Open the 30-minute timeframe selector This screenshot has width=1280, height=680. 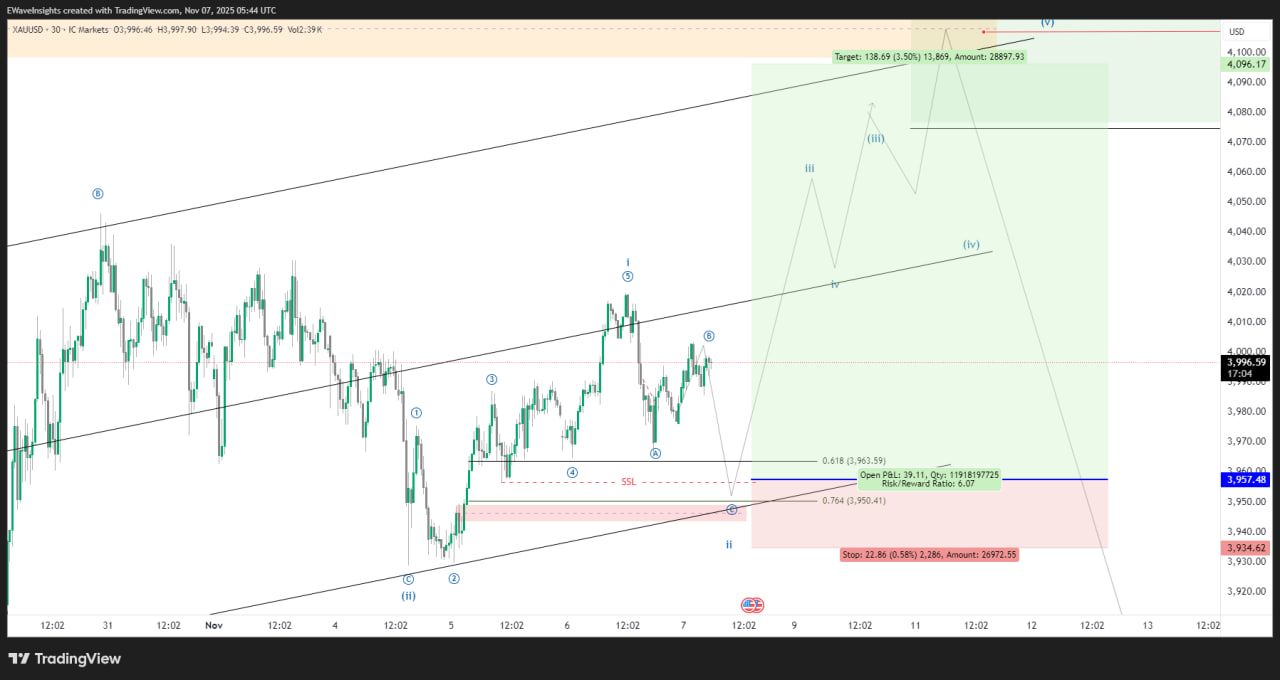tap(58, 28)
